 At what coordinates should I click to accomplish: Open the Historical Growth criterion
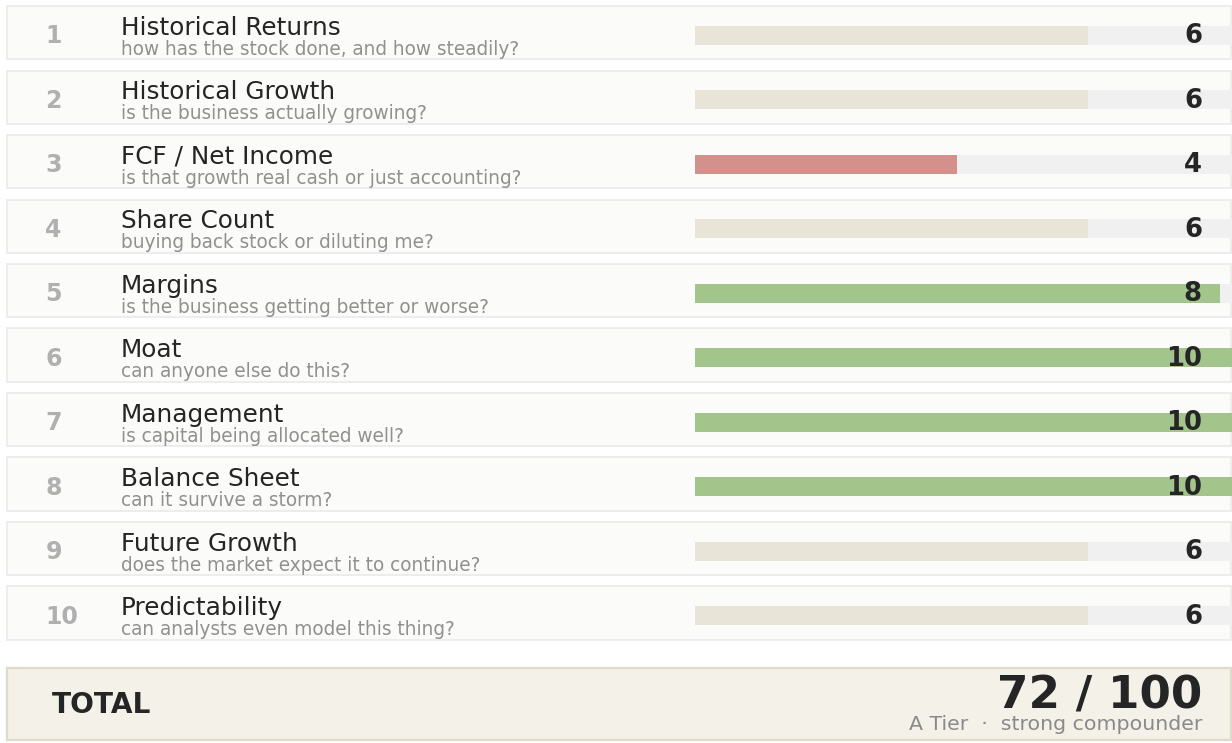[x=619, y=98]
